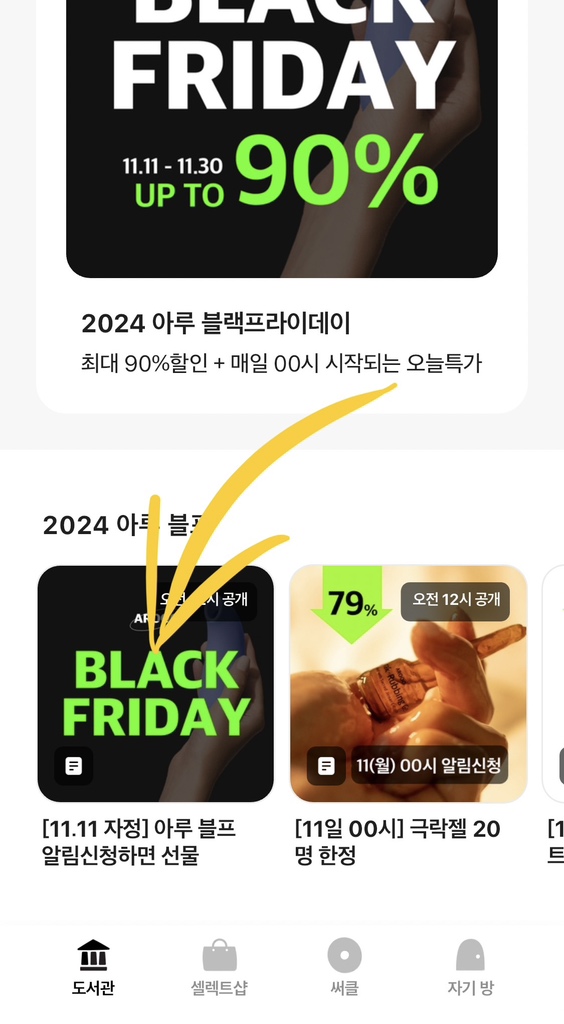Screen dimensions: 564x1024
Task: Tap document icon on 극락젤 card
Action: pyautogui.click(x=326, y=765)
